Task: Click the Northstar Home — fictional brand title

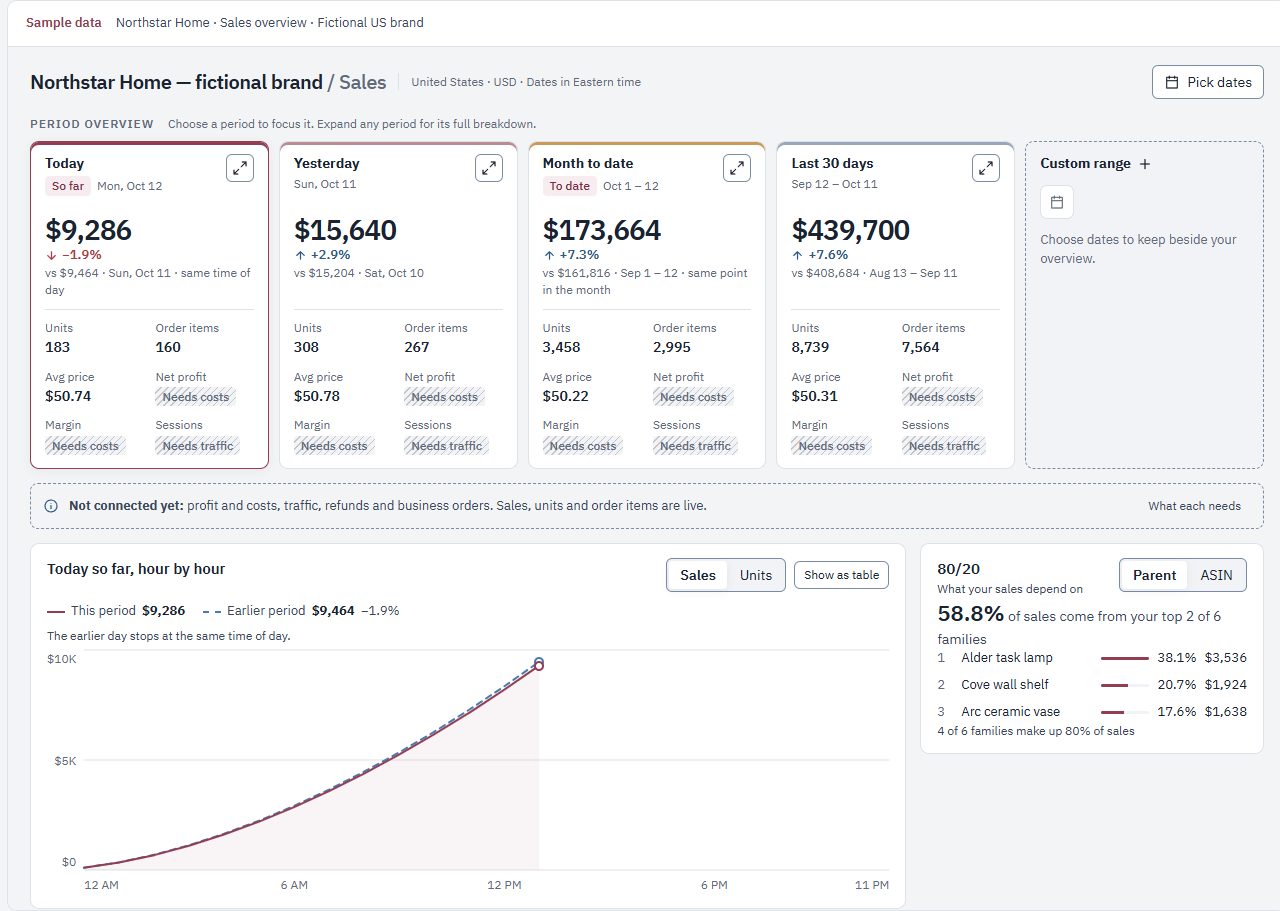Action: pyautogui.click(x=177, y=82)
